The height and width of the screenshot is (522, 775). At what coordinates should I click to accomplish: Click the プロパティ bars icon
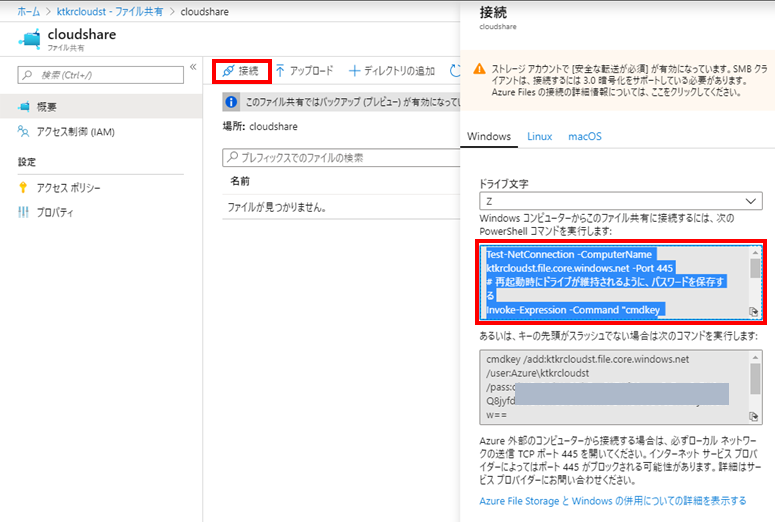click(x=23, y=212)
